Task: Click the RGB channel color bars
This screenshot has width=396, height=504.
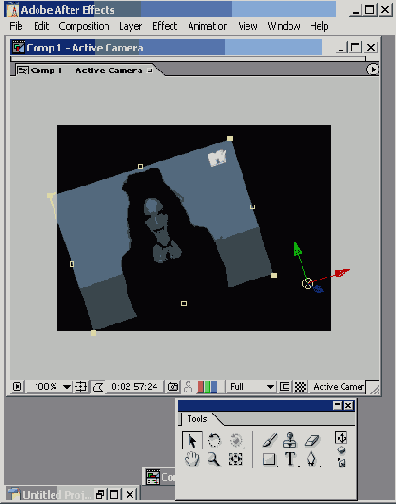Action: (207, 387)
